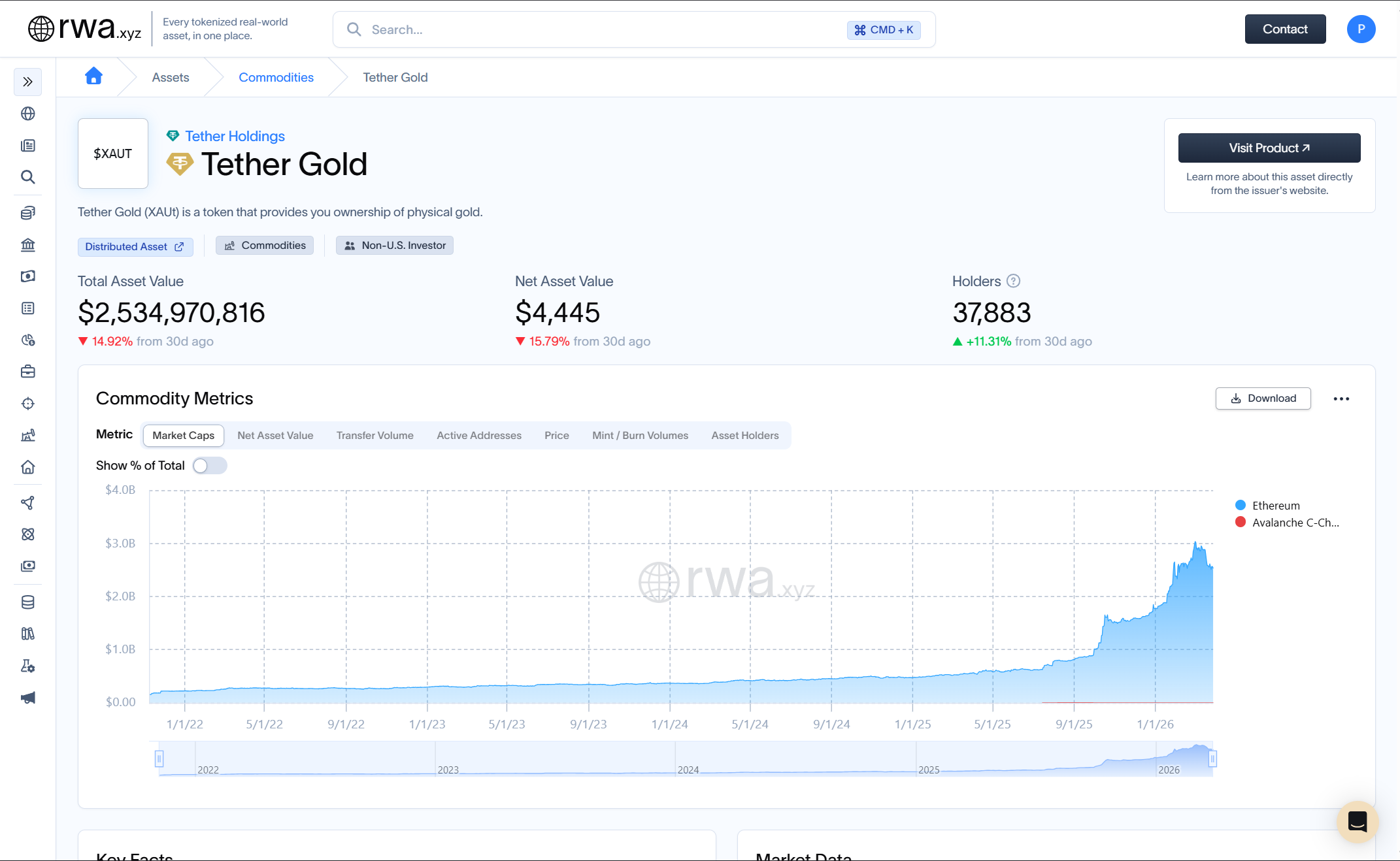Viewport: 1400px width, 861px height.
Task: Switch to Asset Holders metric tab
Action: pos(744,435)
